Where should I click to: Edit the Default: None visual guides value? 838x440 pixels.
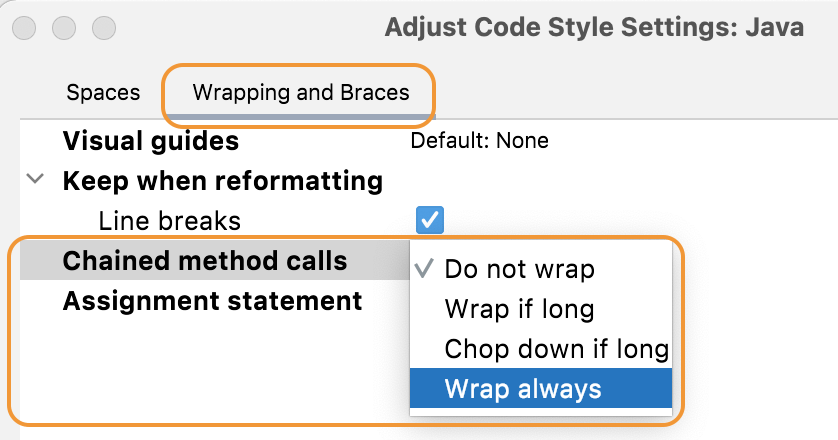click(479, 141)
